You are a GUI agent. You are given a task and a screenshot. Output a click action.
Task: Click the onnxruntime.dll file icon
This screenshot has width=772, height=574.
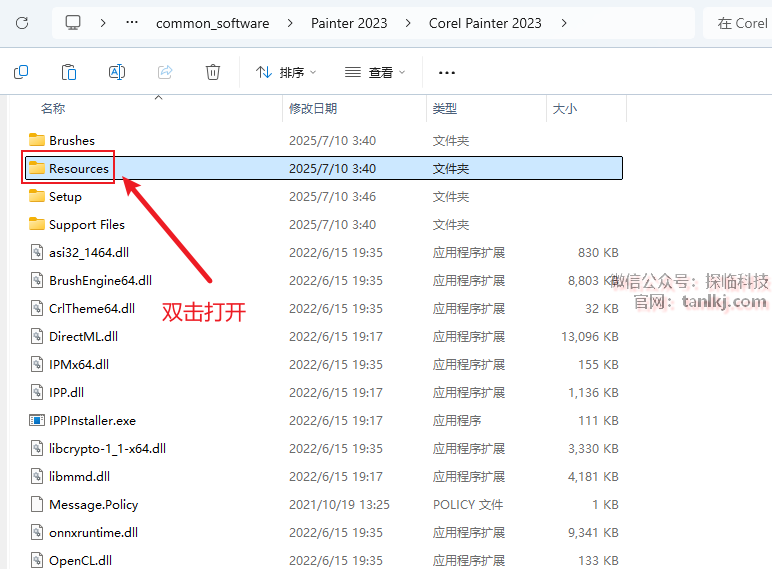pyautogui.click(x=36, y=533)
